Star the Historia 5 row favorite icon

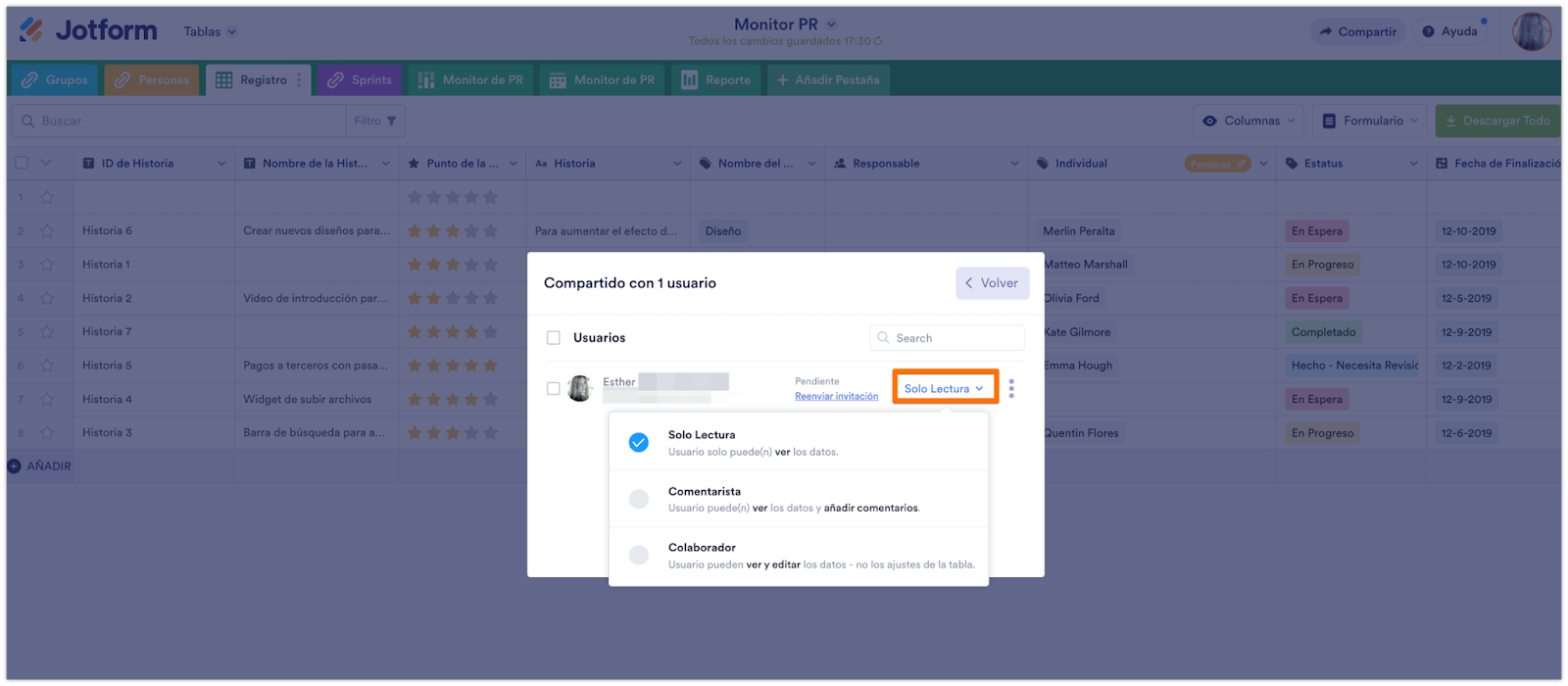47,366
